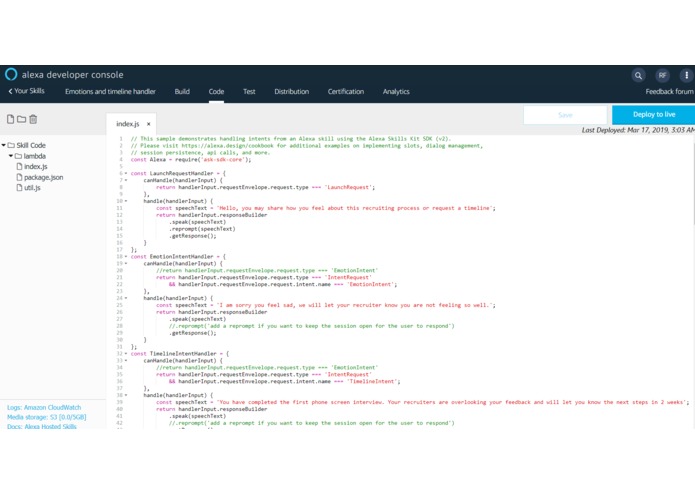Click the util.js file icon

(x=19, y=187)
